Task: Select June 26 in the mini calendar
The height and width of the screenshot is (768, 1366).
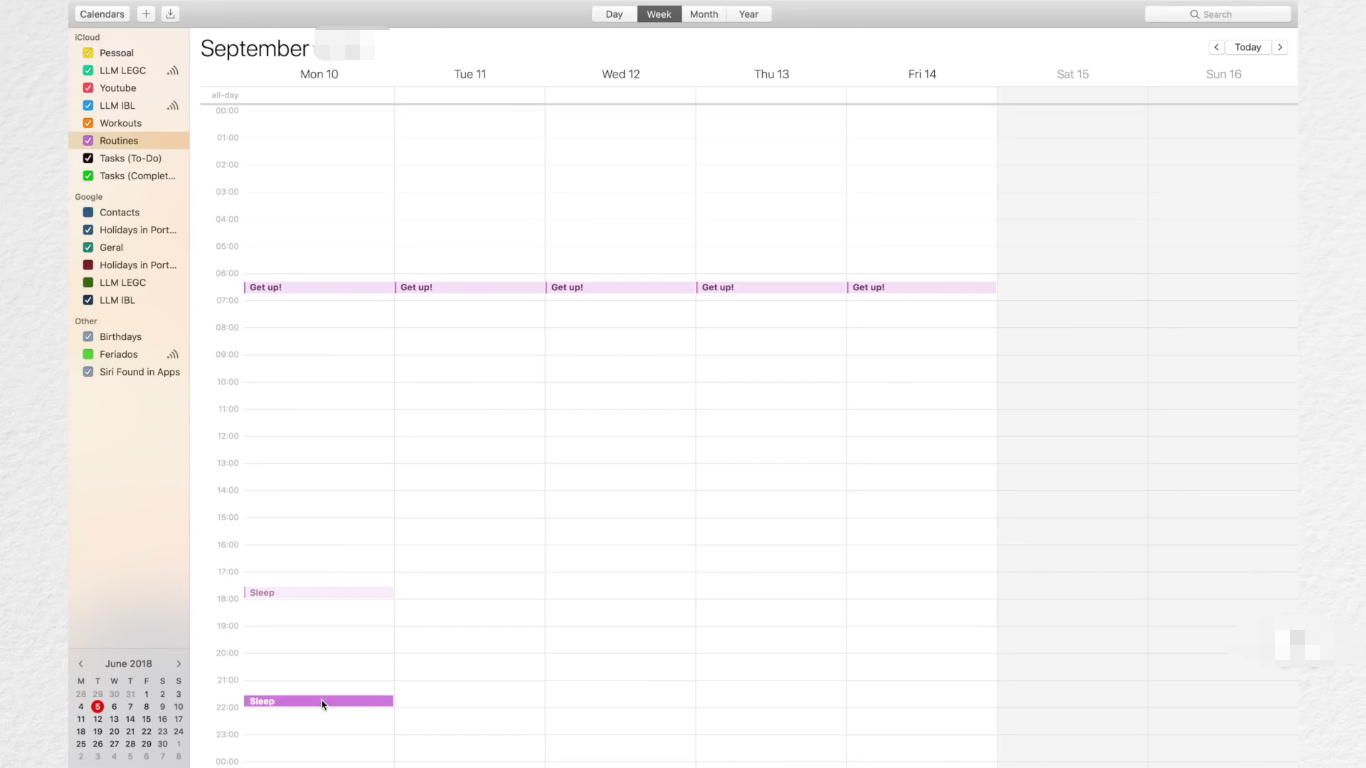Action: tap(98, 744)
